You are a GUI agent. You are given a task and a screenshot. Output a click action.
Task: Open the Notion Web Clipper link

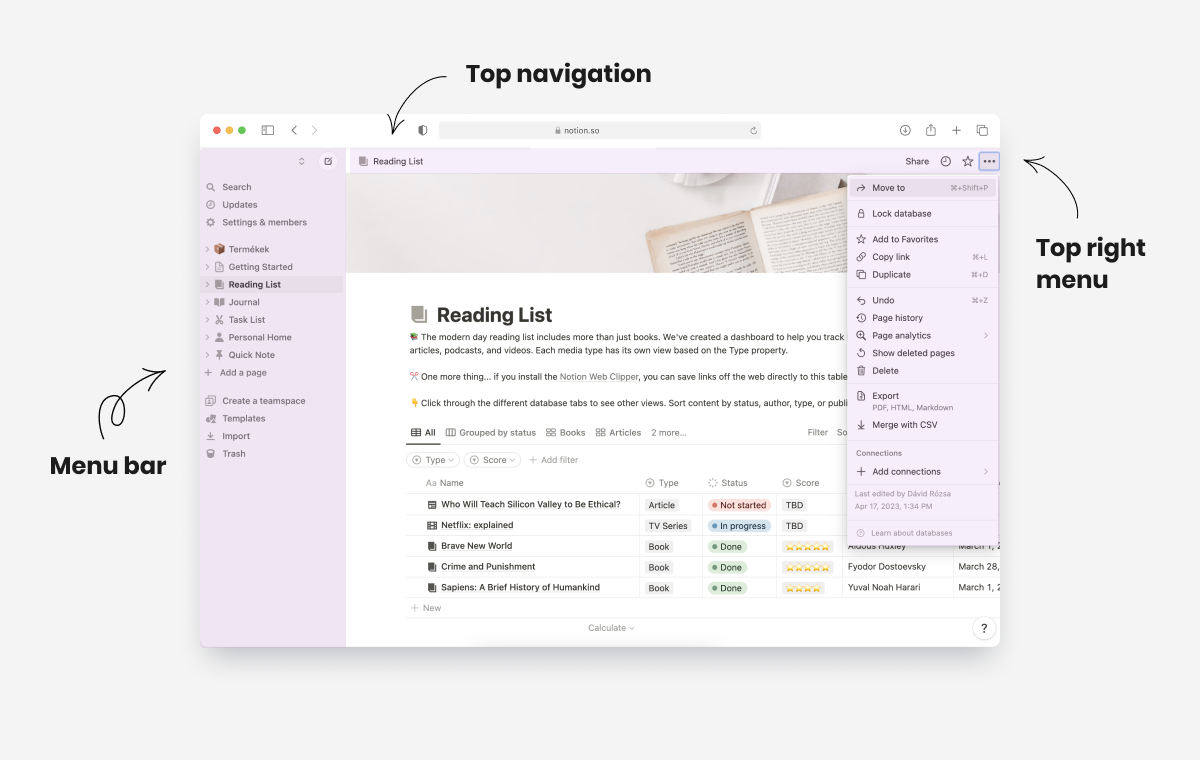[599, 377]
